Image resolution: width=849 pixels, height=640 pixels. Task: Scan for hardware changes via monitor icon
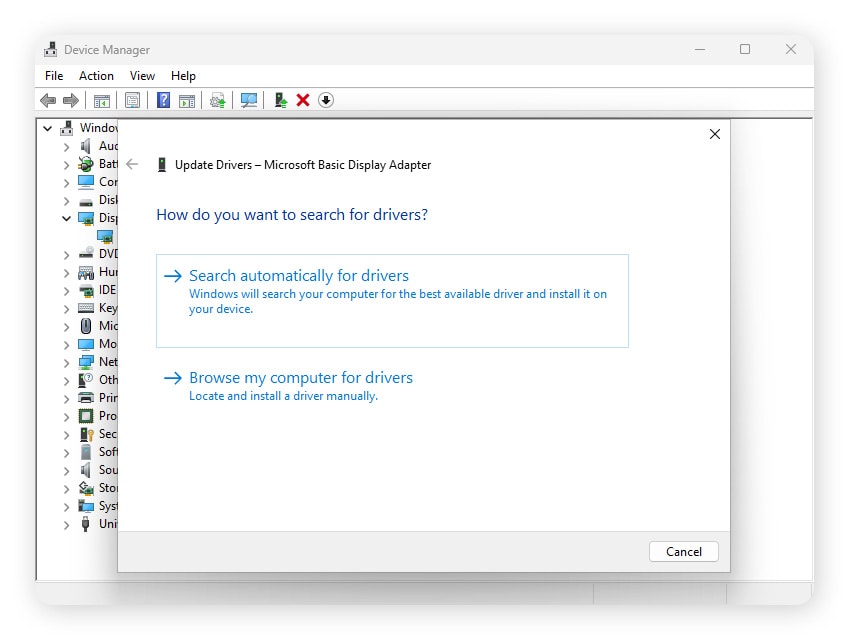249,100
